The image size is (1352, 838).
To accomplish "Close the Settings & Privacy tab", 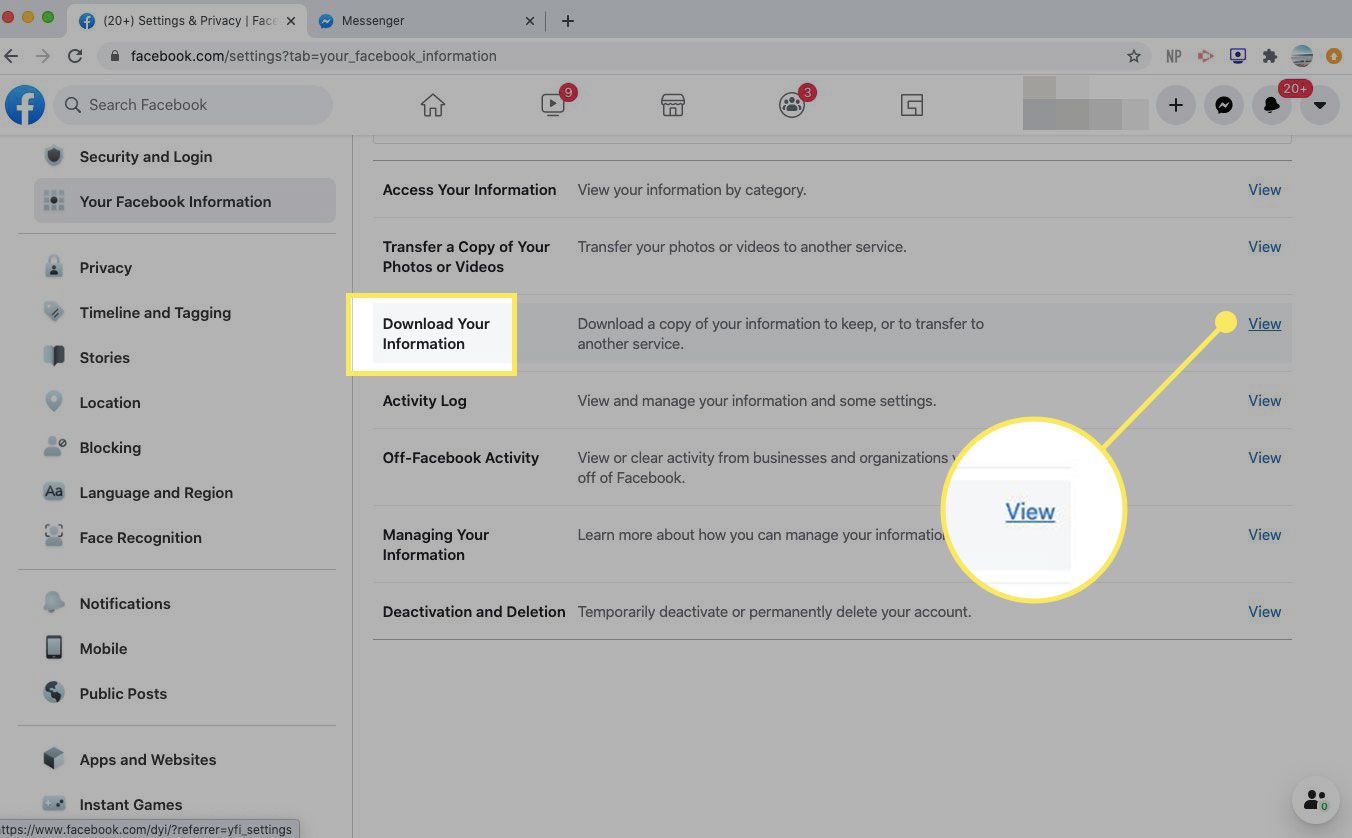I will [290, 21].
